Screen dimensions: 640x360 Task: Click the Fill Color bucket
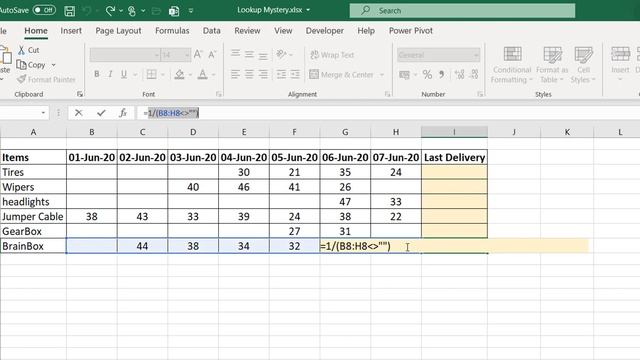pyautogui.click(x=179, y=74)
